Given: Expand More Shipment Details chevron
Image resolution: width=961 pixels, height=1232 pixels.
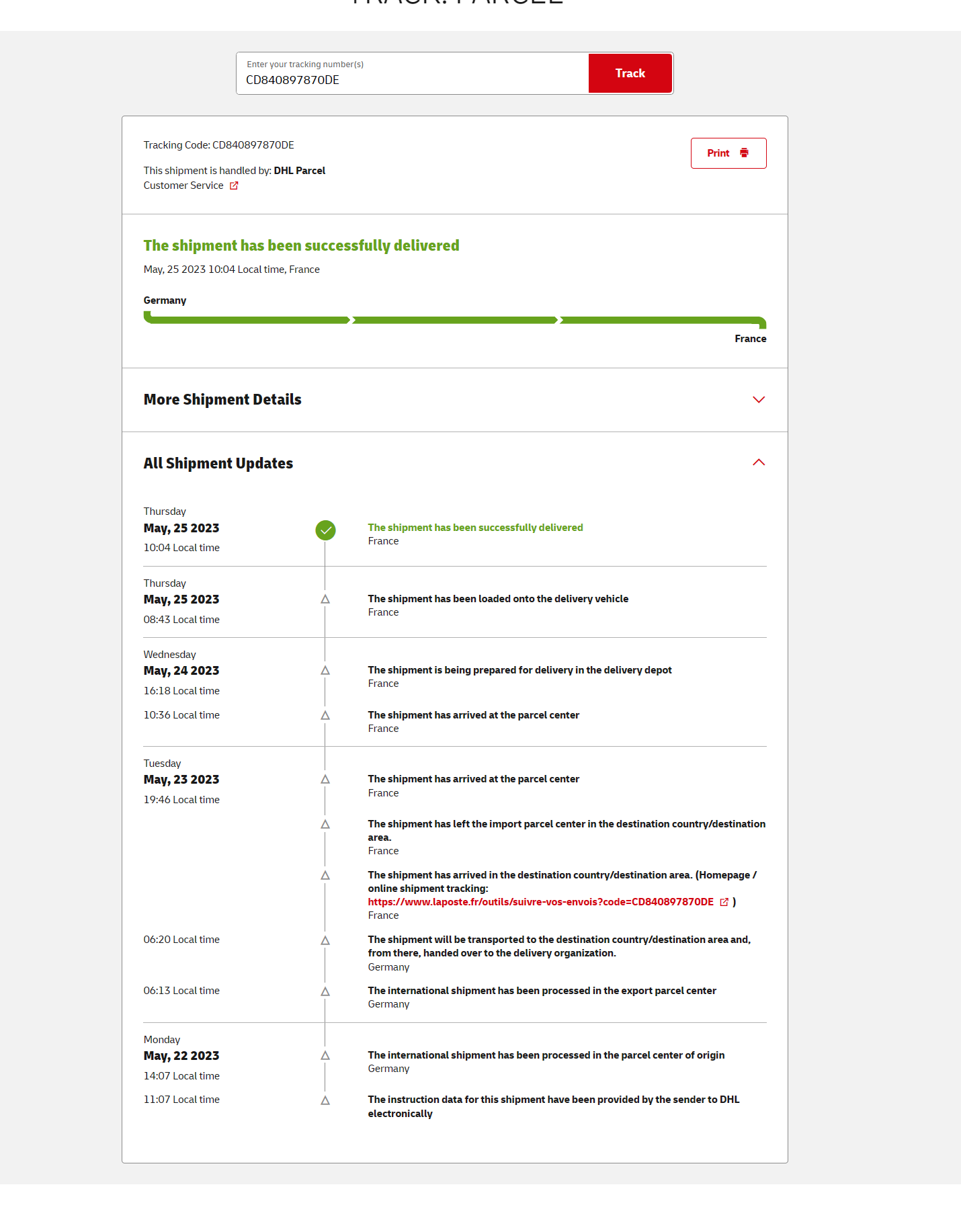Looking at the screenshot, I should pyautogui.click(x=758, y=400).
